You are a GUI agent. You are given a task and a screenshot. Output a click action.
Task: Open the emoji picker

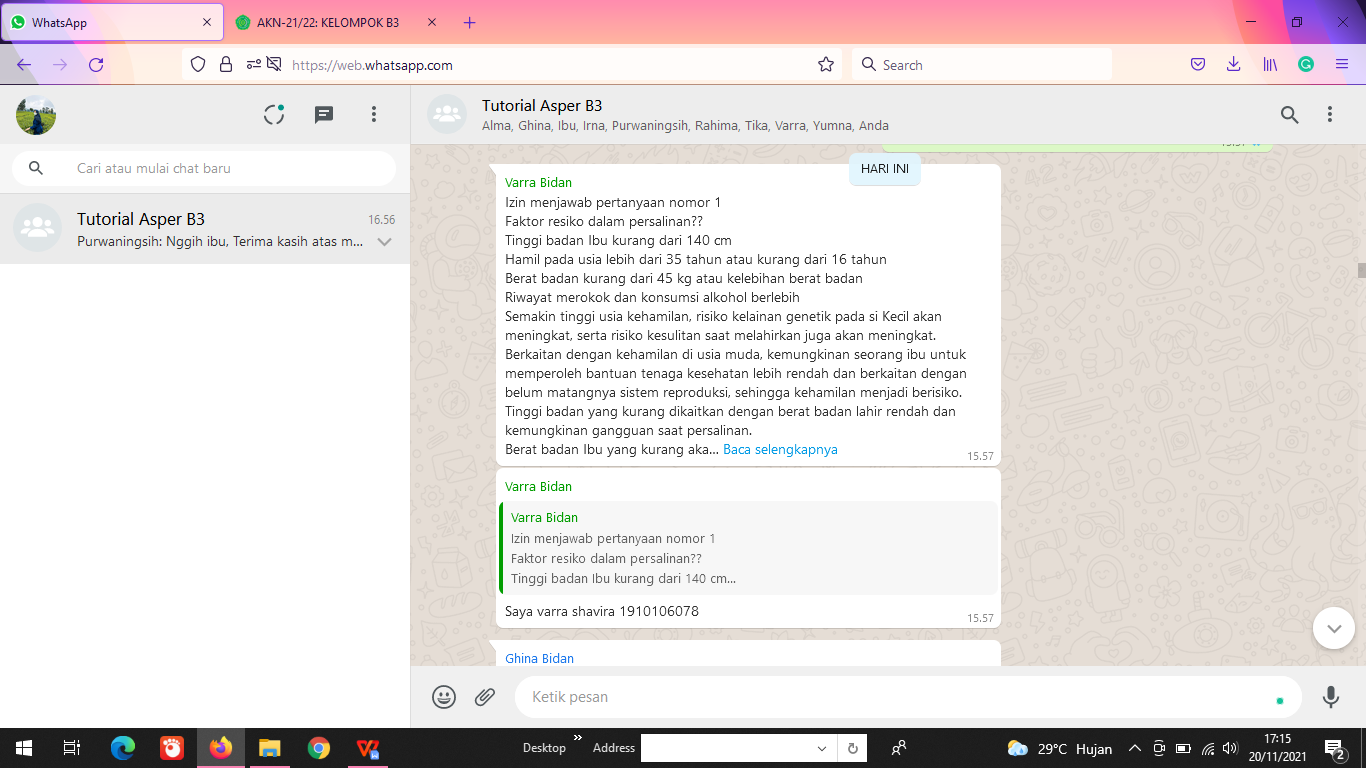pyautogui.click(x=444, y=697)
